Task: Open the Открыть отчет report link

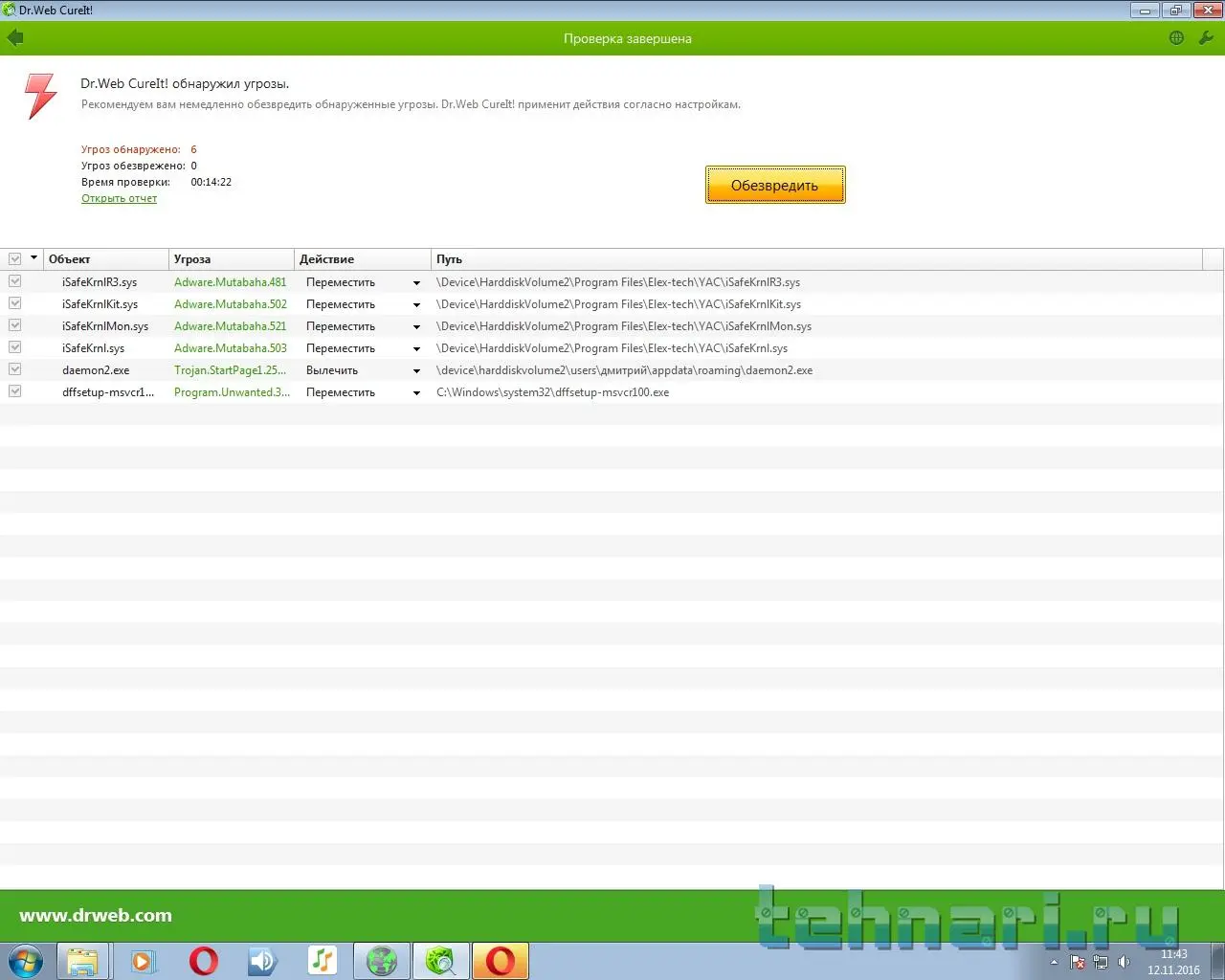Action: [x=119, y=198]
